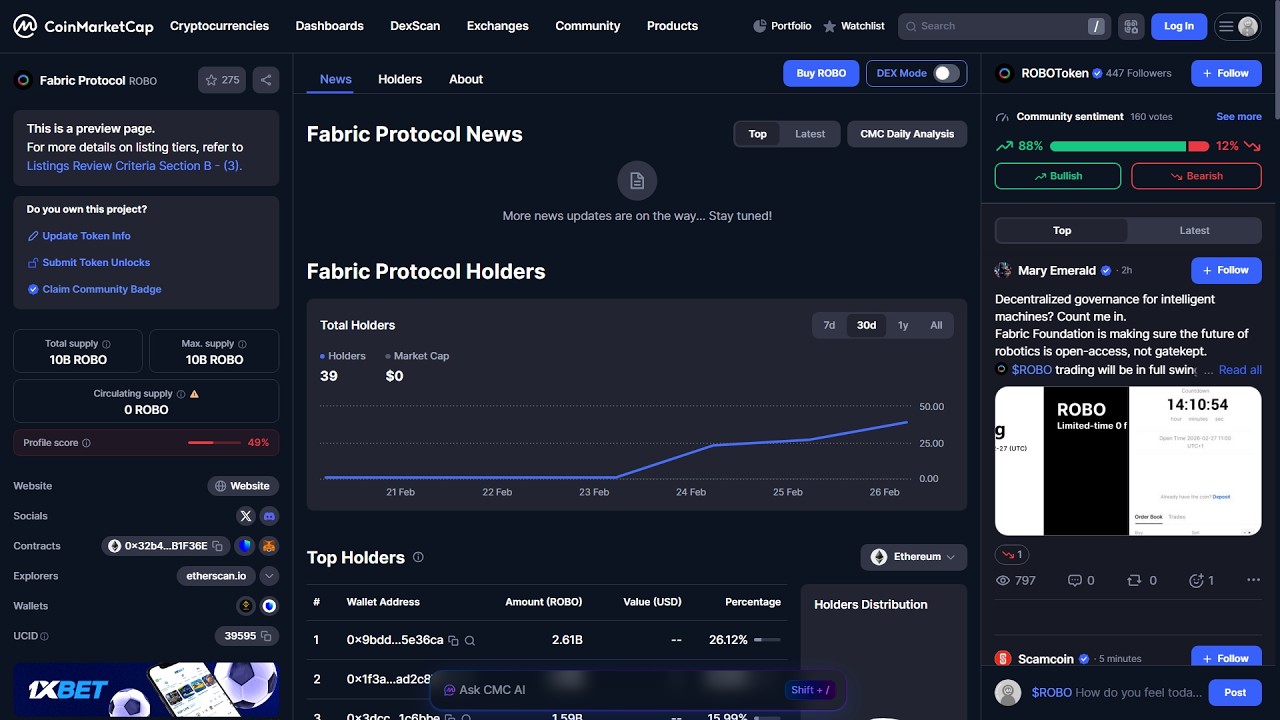The image size is (1280, 720).
Task: Search wallet address 0x9bdd...5e36ca magnifier
Action: pos(470,640)
